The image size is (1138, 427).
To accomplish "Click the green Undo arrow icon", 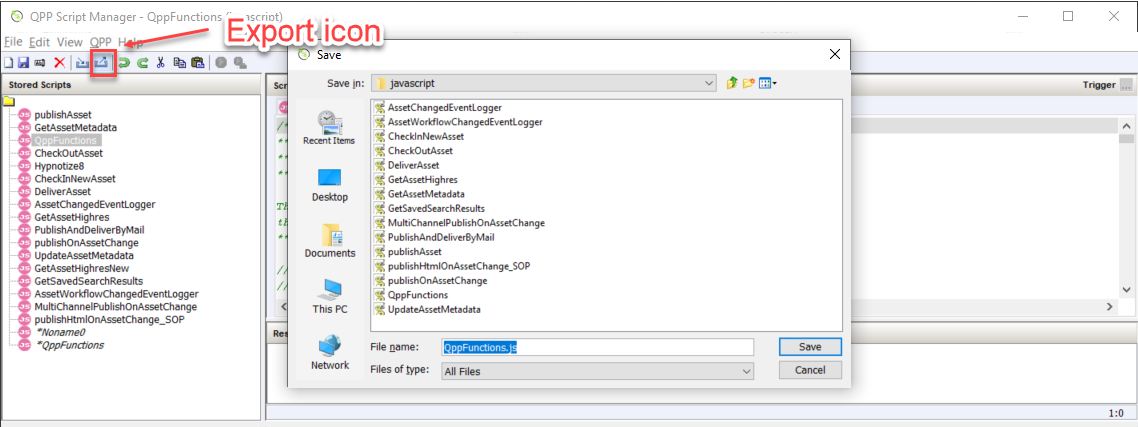I will click(125, 63).
